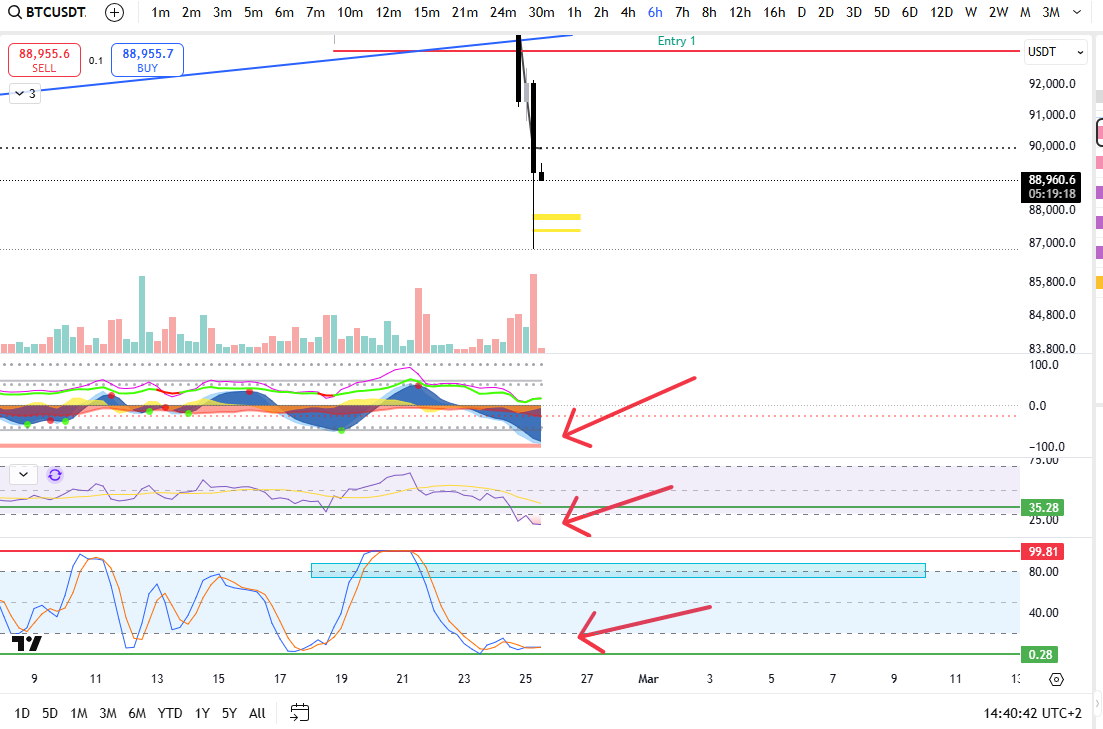Image resolution: width=1103 pixels, height=729 pixels.
Task: Click the purple refresh icon in RSI pane
Action: click(x=55, y=475)
